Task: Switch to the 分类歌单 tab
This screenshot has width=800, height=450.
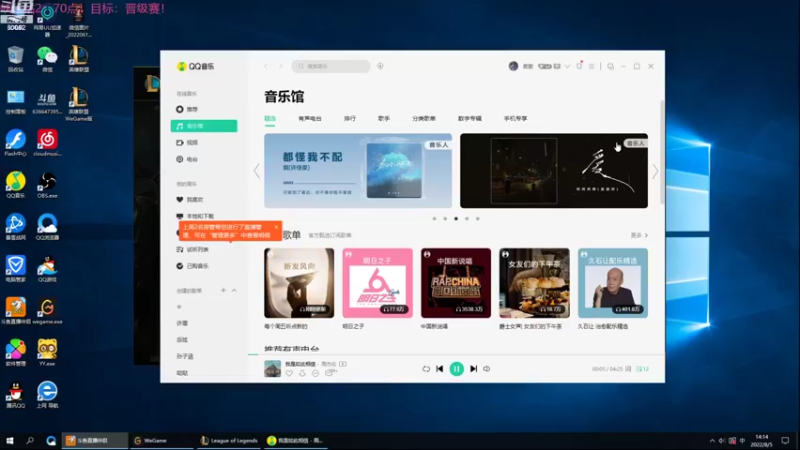Action: tap(424, 118)
